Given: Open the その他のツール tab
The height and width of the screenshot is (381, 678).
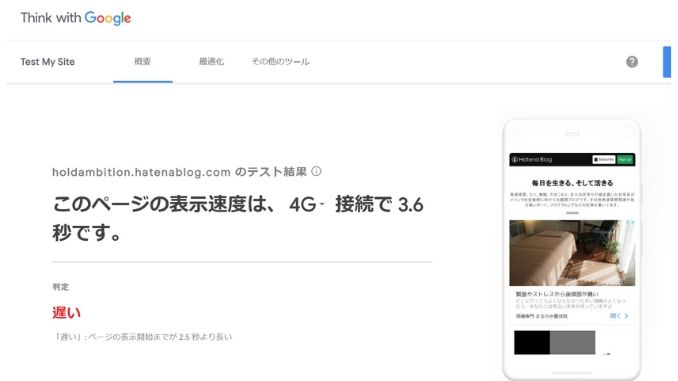Looking at the screenshot, I should point(281,61).
